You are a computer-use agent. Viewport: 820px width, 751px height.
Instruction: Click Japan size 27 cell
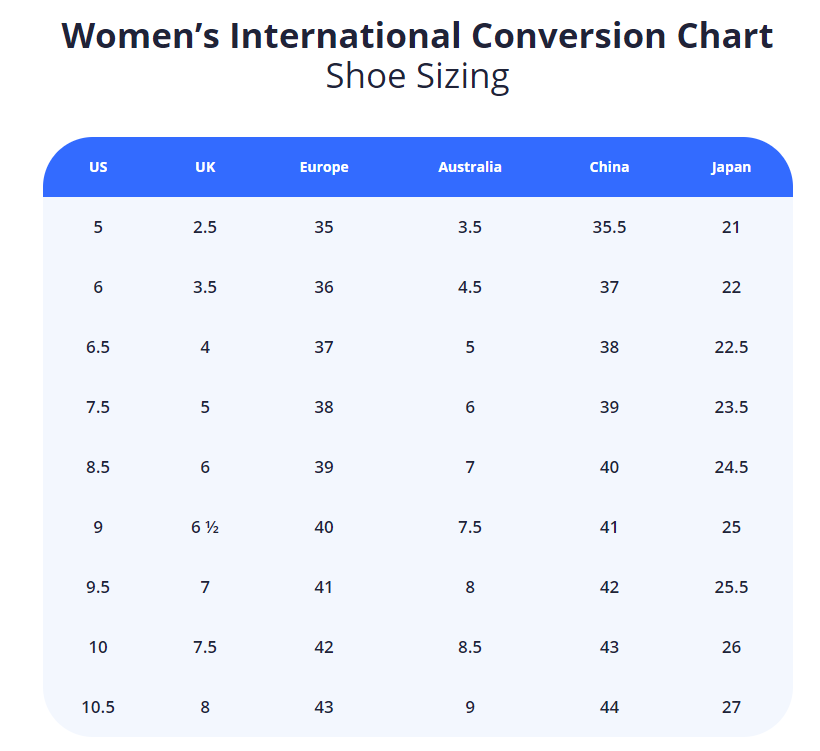click(731, 707)
